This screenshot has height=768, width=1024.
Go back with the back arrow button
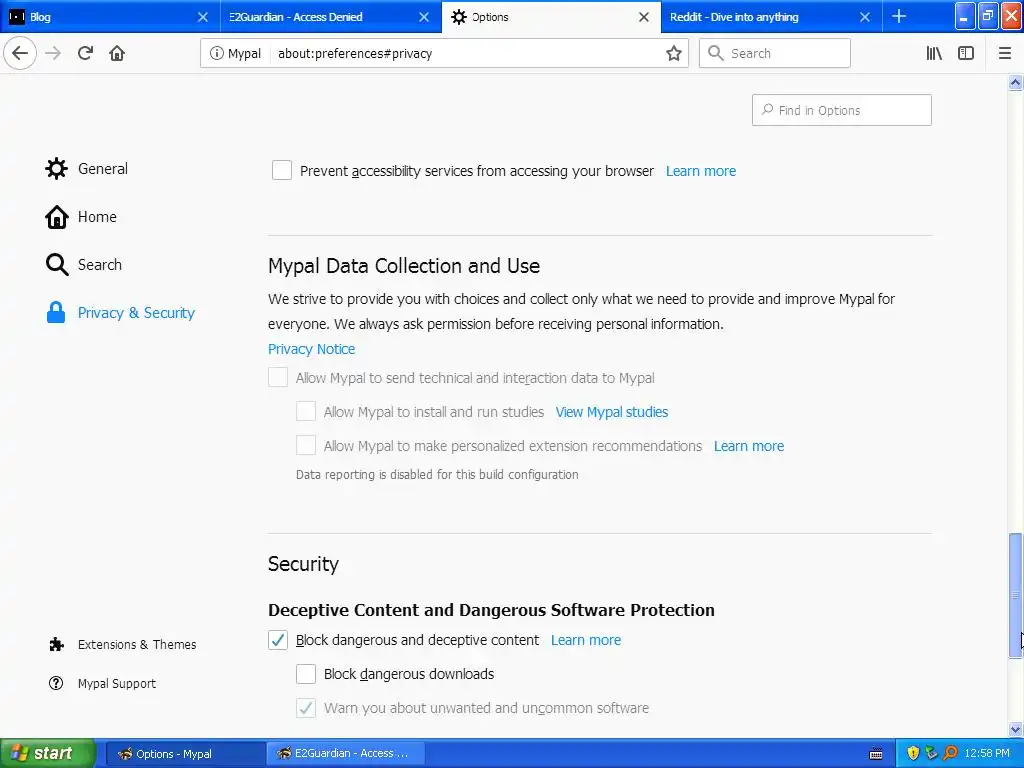point(20,53)
